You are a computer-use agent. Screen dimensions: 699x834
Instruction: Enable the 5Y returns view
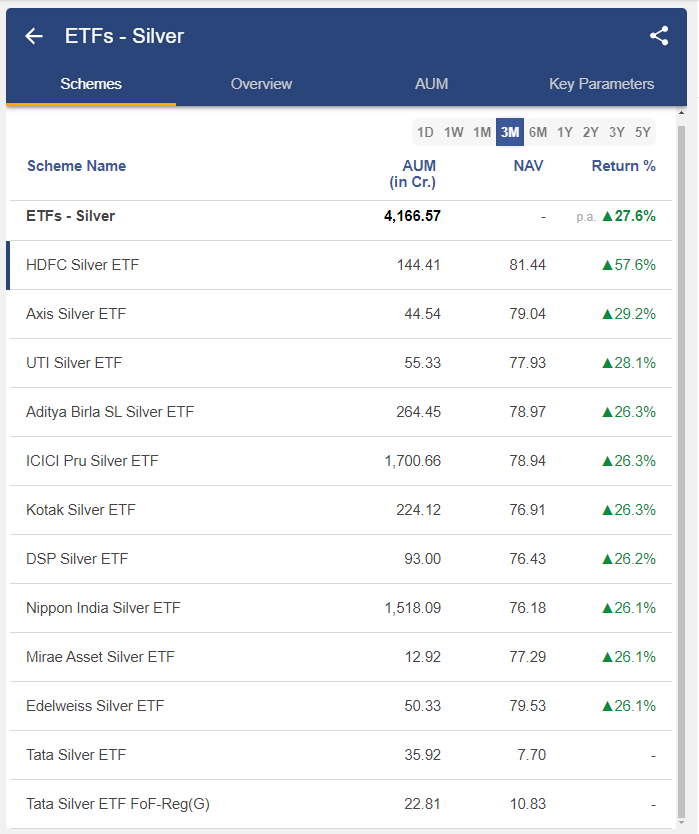click(642, 131)
